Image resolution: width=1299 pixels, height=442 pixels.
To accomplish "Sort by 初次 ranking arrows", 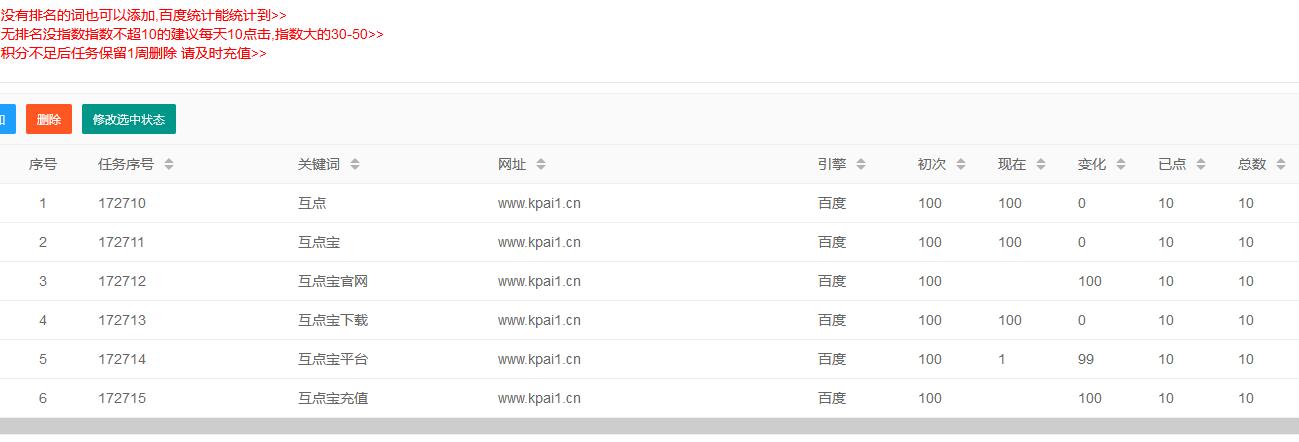I will 961,164.
